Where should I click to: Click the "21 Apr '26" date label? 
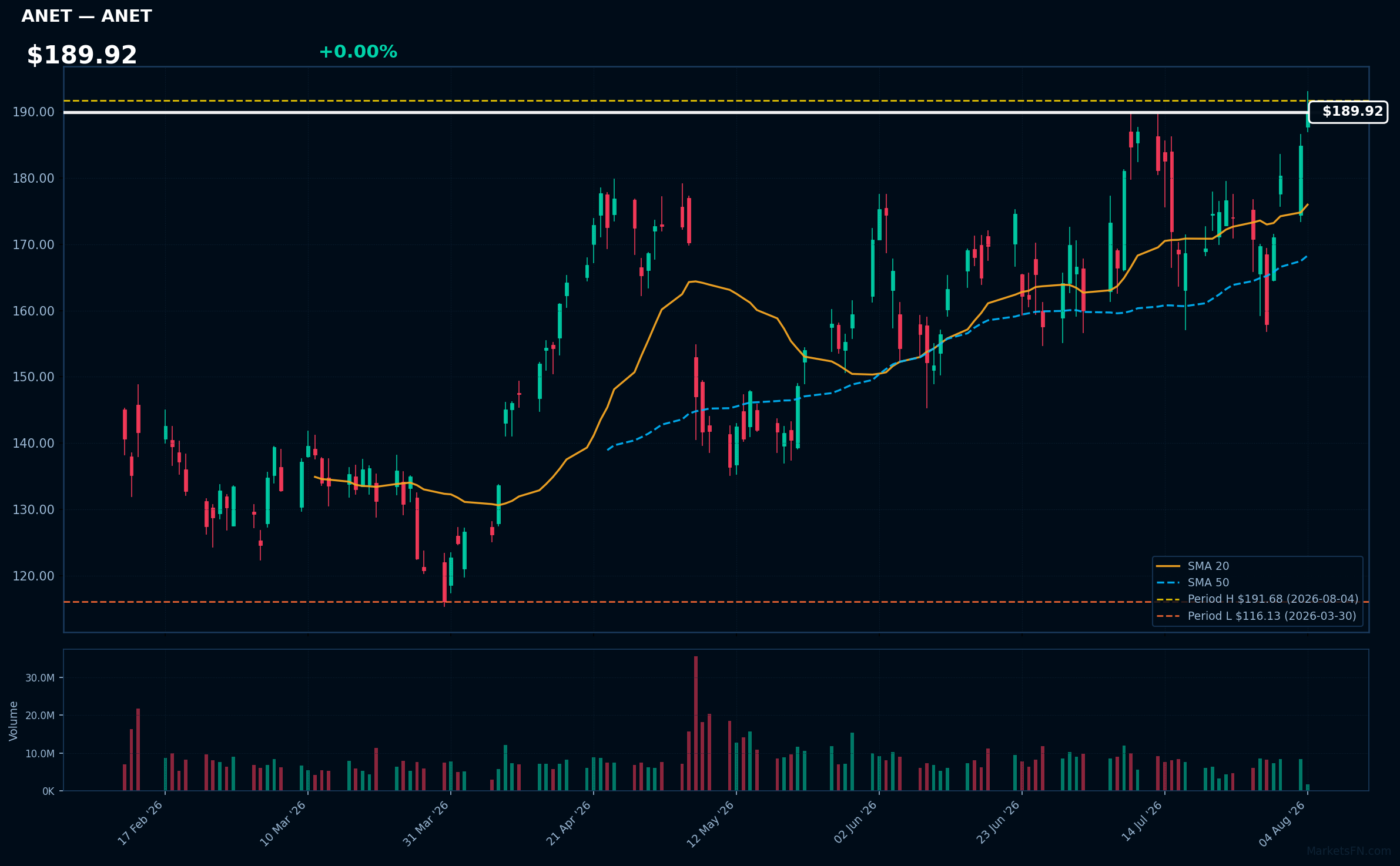569,823
